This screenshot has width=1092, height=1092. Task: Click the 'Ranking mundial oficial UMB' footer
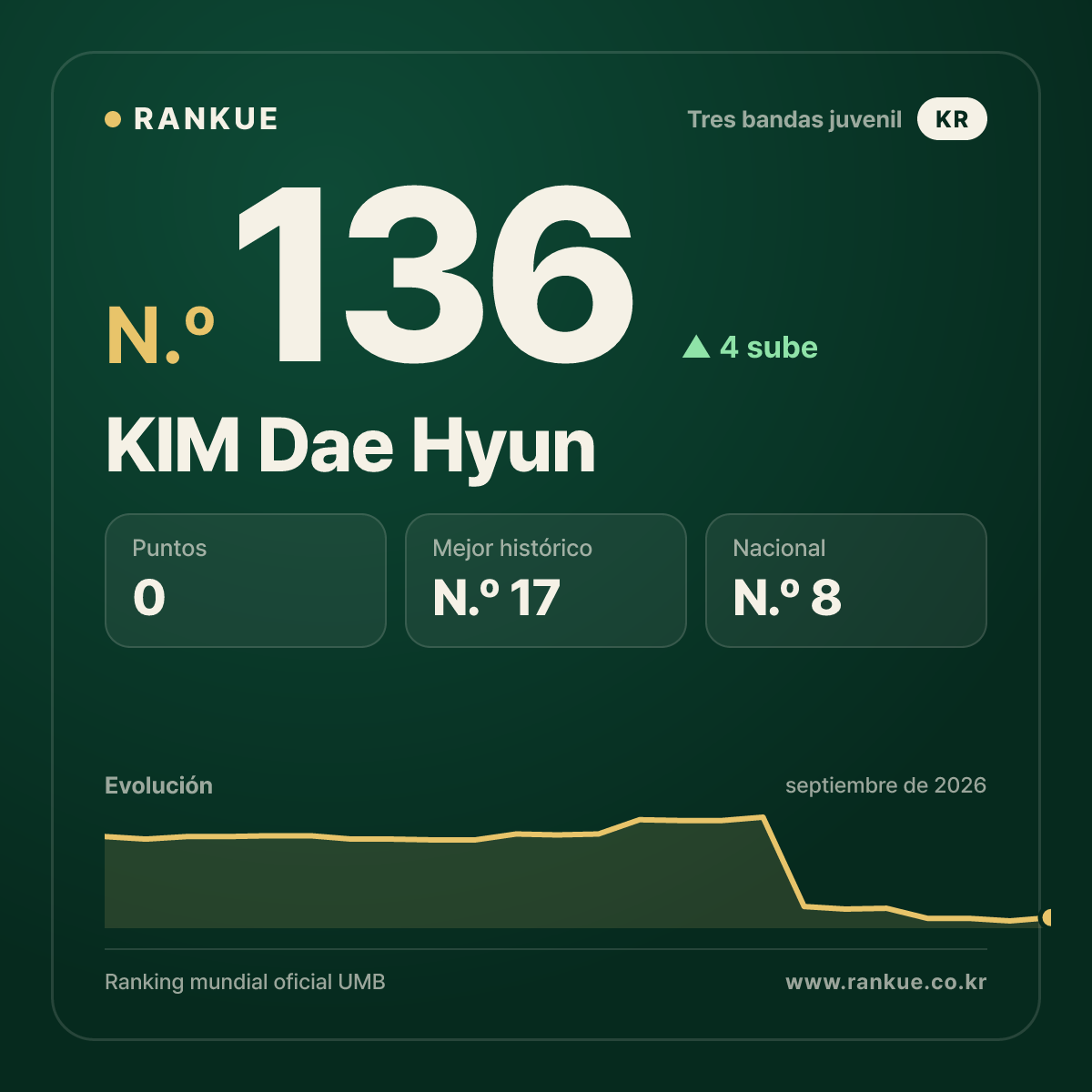pyautogui.click(x=245, y=982)
